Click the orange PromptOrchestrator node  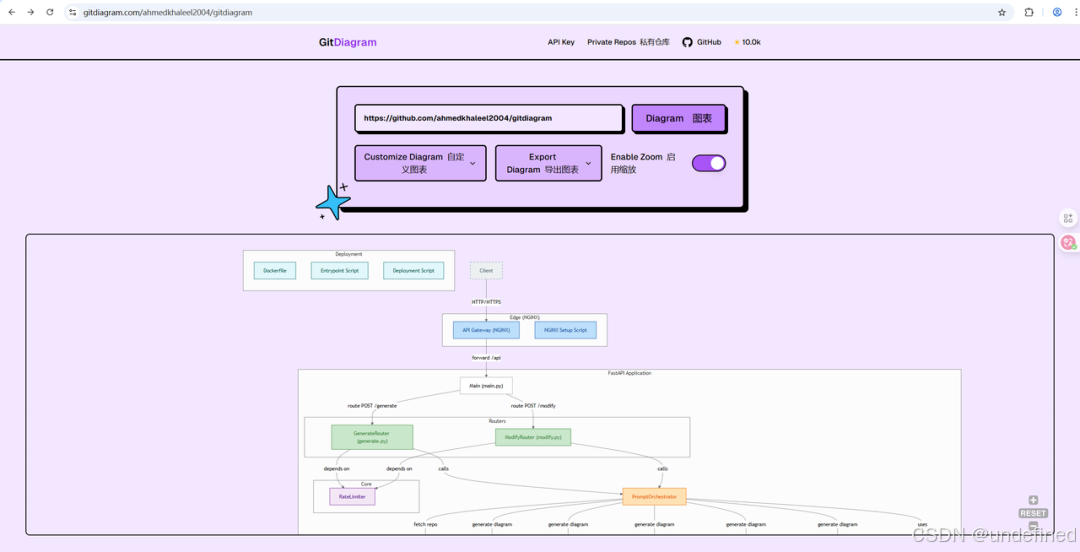point(654,496)
